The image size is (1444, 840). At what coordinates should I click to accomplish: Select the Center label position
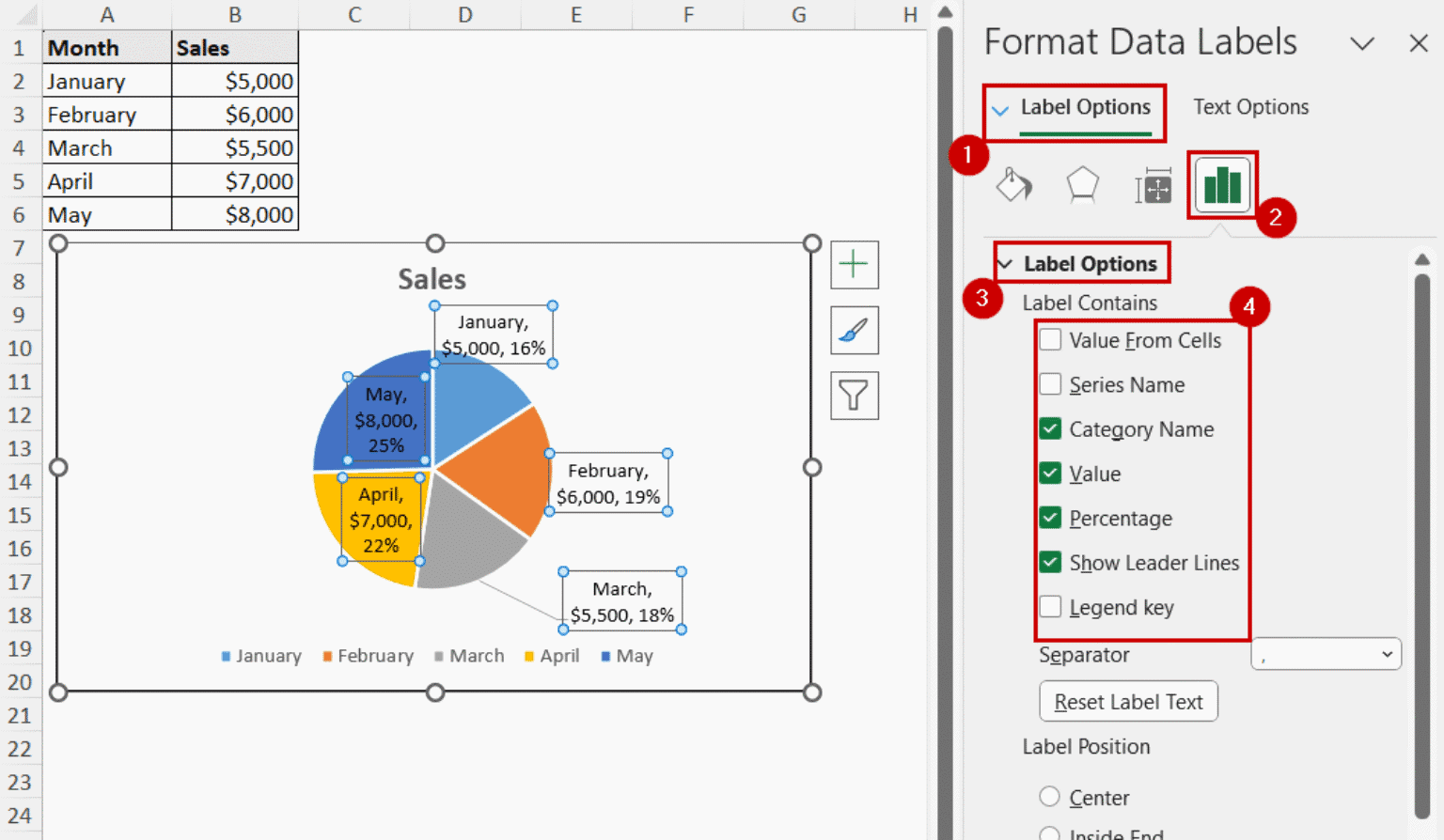click(1049, 797)
